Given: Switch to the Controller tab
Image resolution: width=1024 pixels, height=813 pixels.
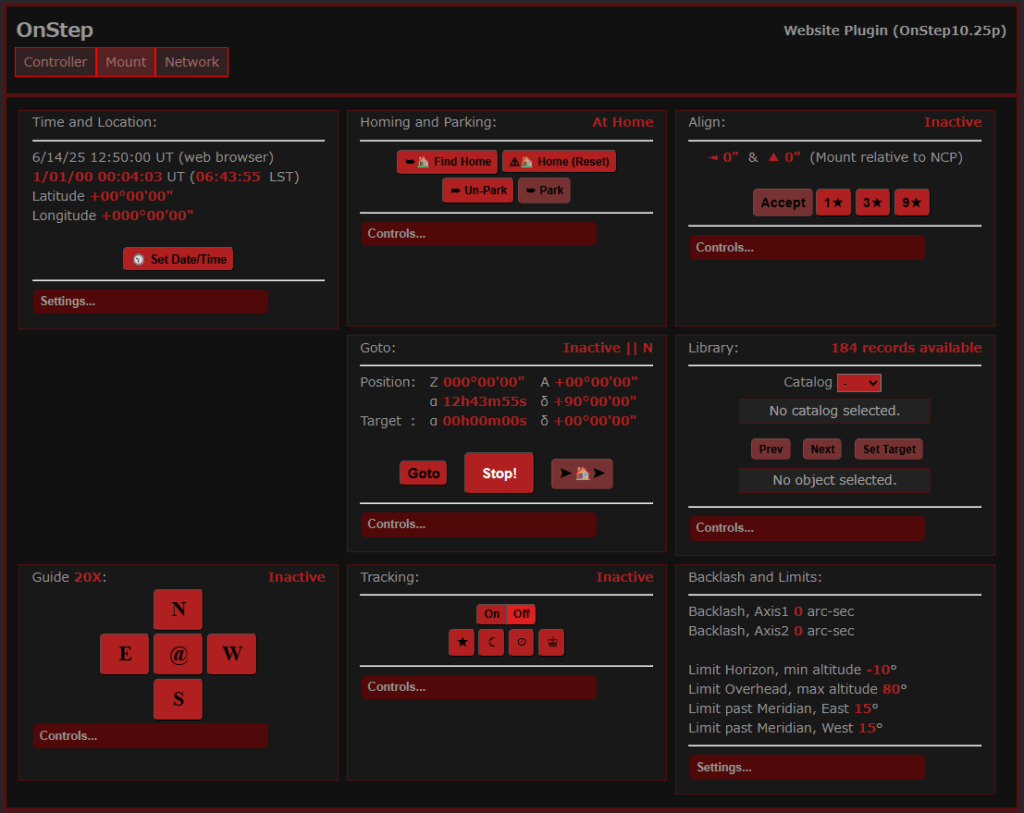Looking at the screenshot, I should [56, 62].
